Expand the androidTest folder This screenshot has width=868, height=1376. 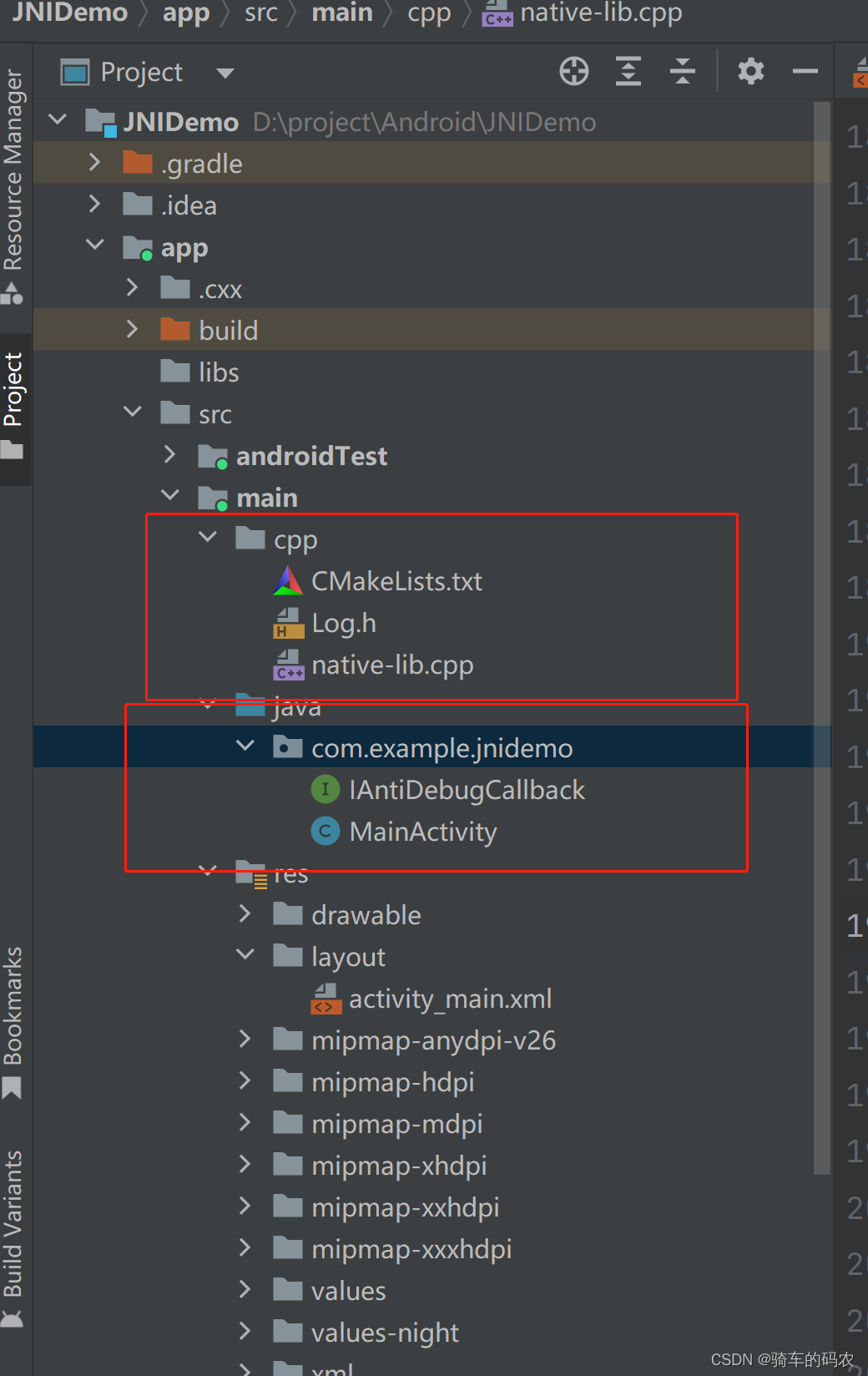pos(170,454)
